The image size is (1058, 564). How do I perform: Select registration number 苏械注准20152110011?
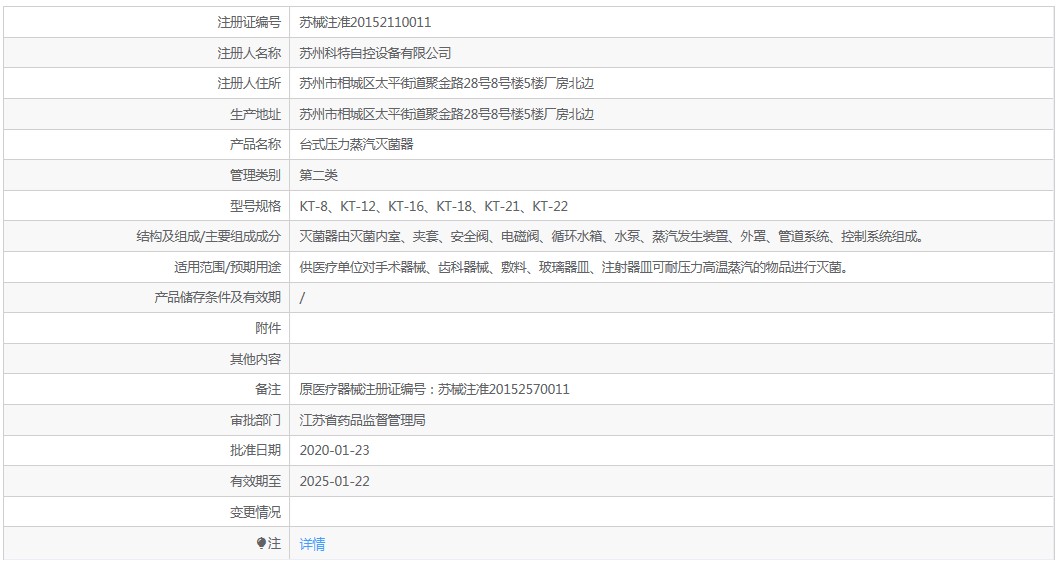coord(365,22)
